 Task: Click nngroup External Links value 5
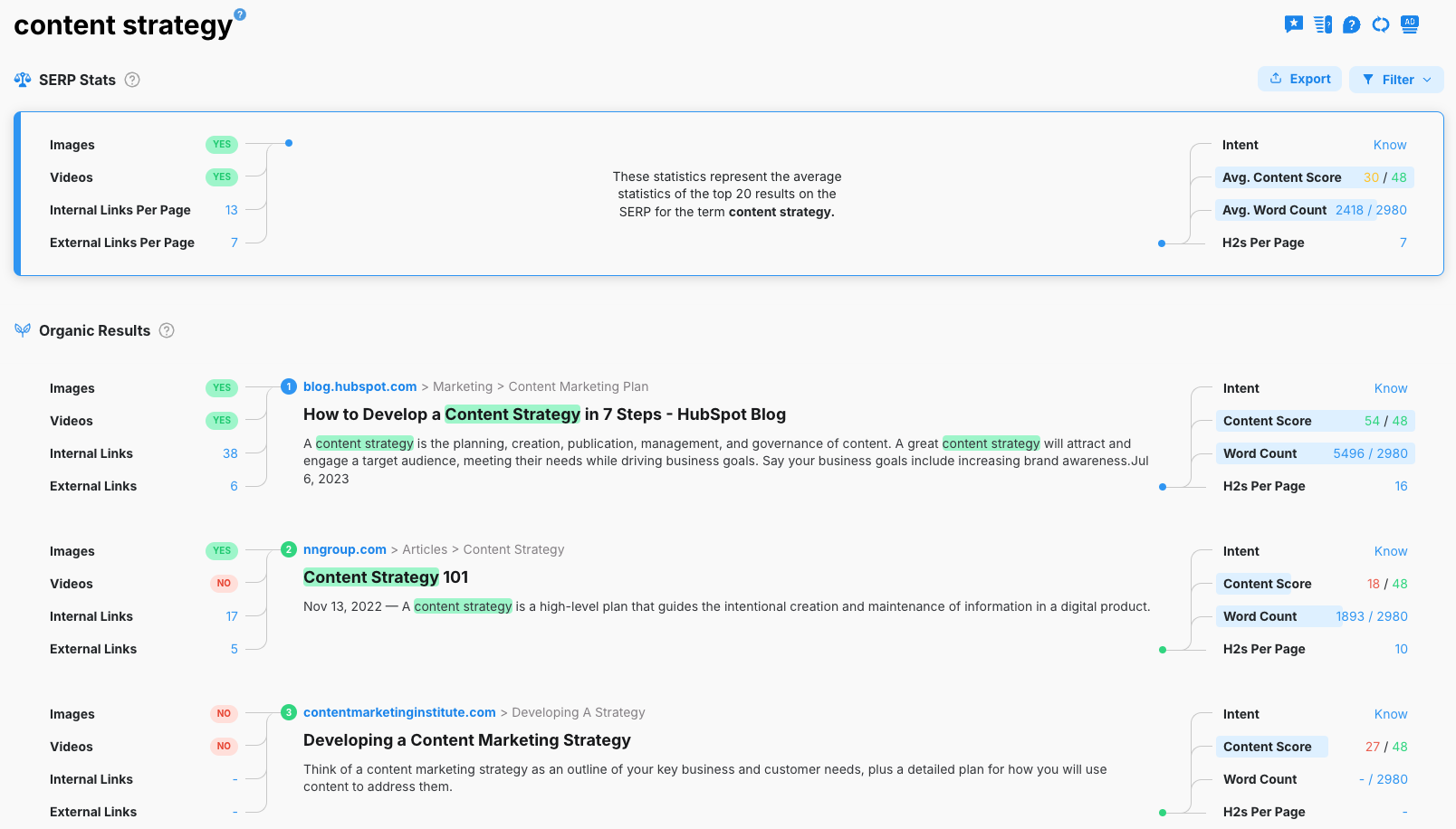[235, 649]
